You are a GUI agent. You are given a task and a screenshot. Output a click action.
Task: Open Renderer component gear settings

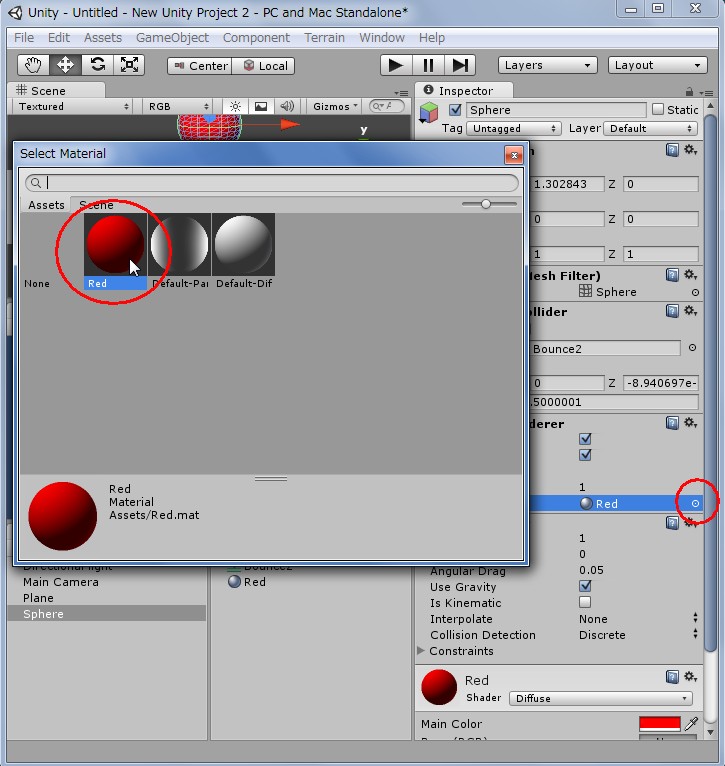pyautogui.click(x=690, y=423)
